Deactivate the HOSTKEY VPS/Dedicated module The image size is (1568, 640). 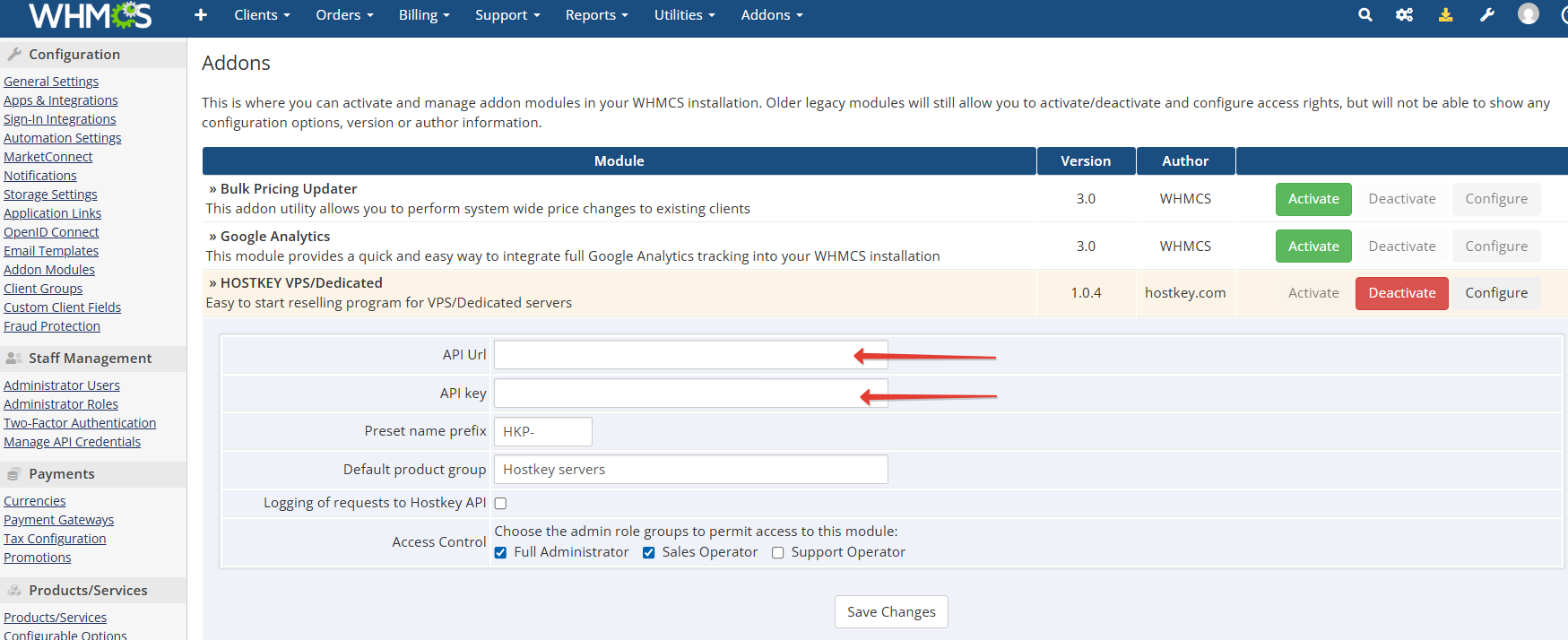coord(1401,293)
